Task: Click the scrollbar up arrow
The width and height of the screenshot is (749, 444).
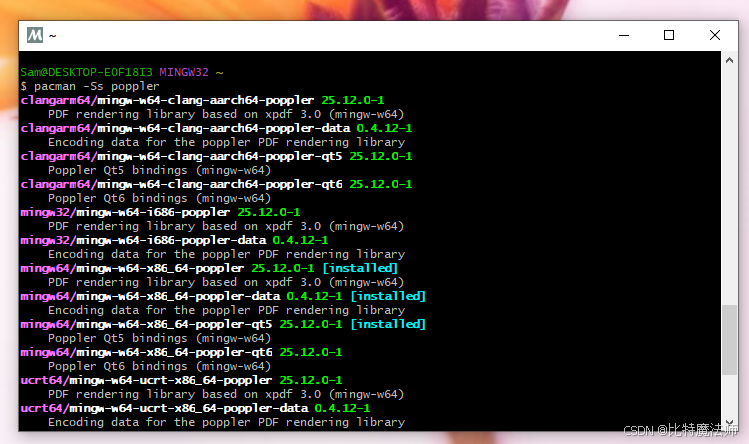Action: pos(729,60)
